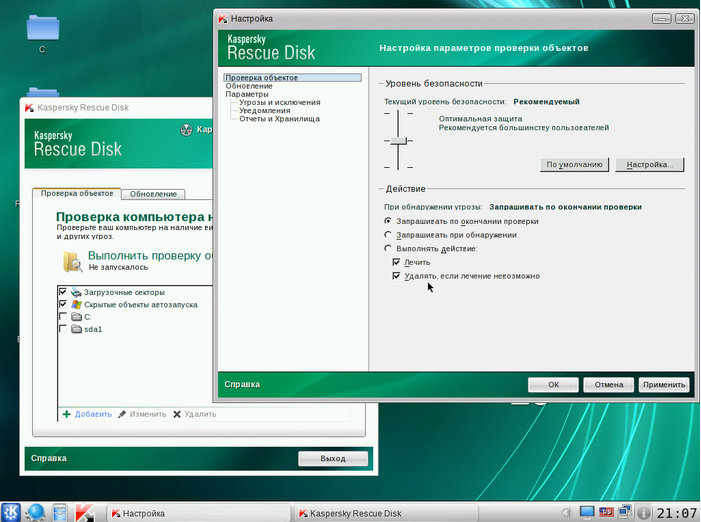Select Запрашивать при обнаружении radio button
The width and height of the screenshot is (701, 522).
(x=388, y=234)
